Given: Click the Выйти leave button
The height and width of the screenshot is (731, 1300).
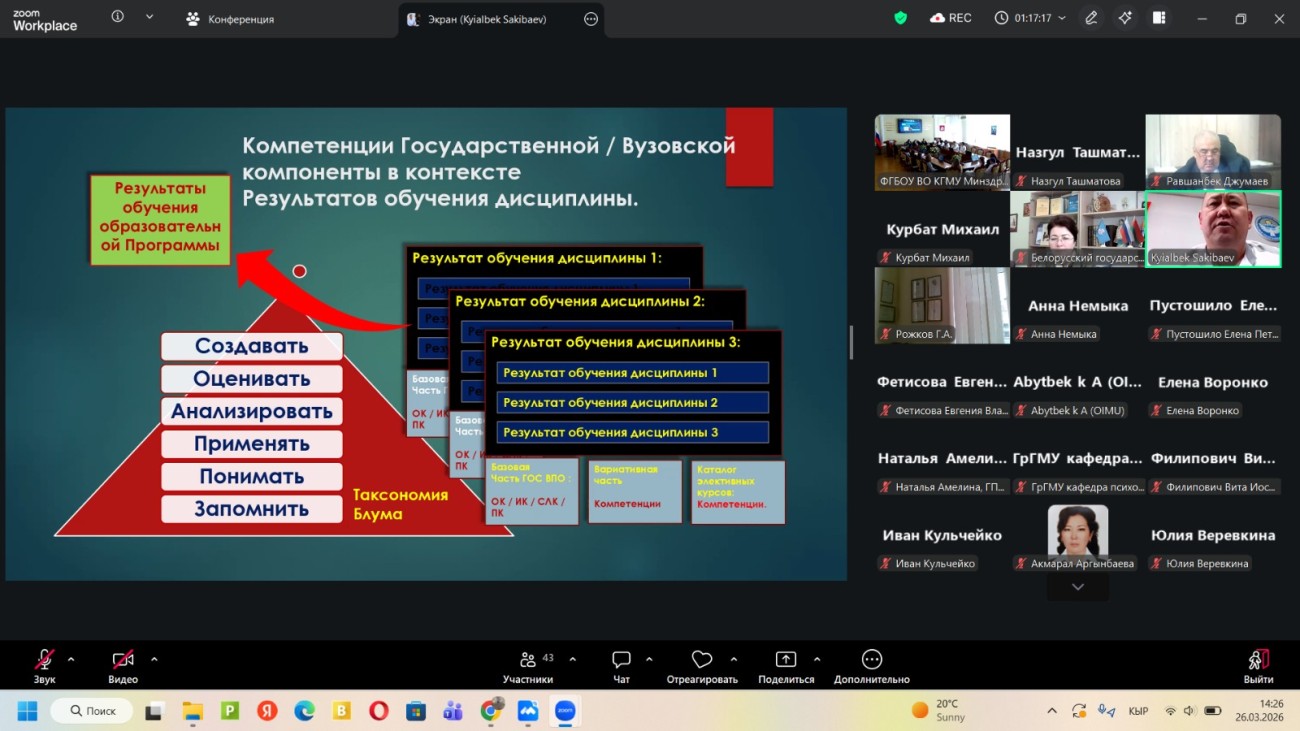Looking at the screenshot, I should click(1258, 660).
